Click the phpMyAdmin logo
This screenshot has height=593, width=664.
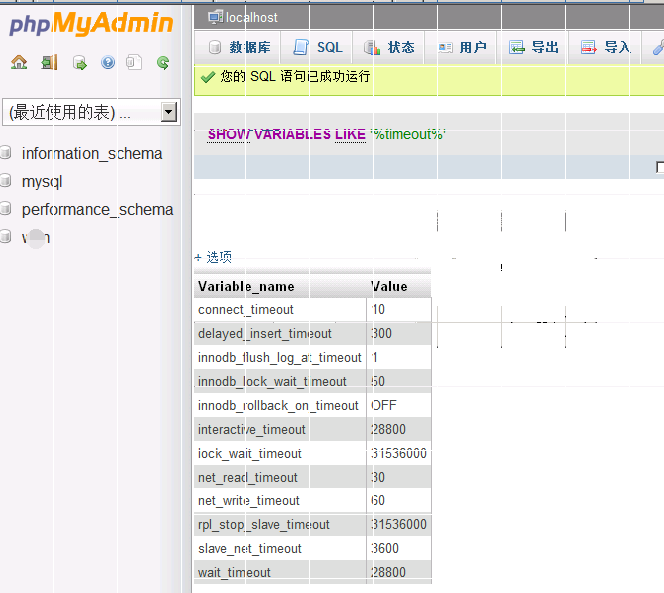91,23
